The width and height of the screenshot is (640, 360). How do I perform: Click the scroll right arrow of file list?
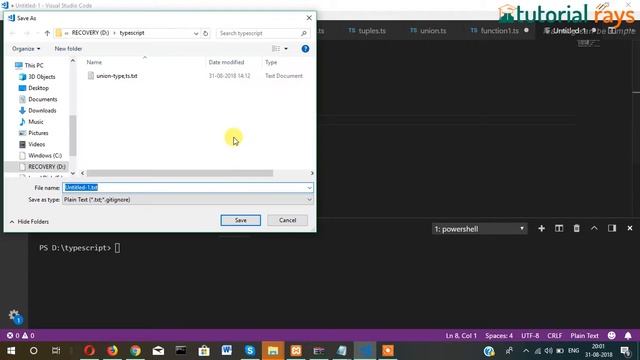click(312, 173)
